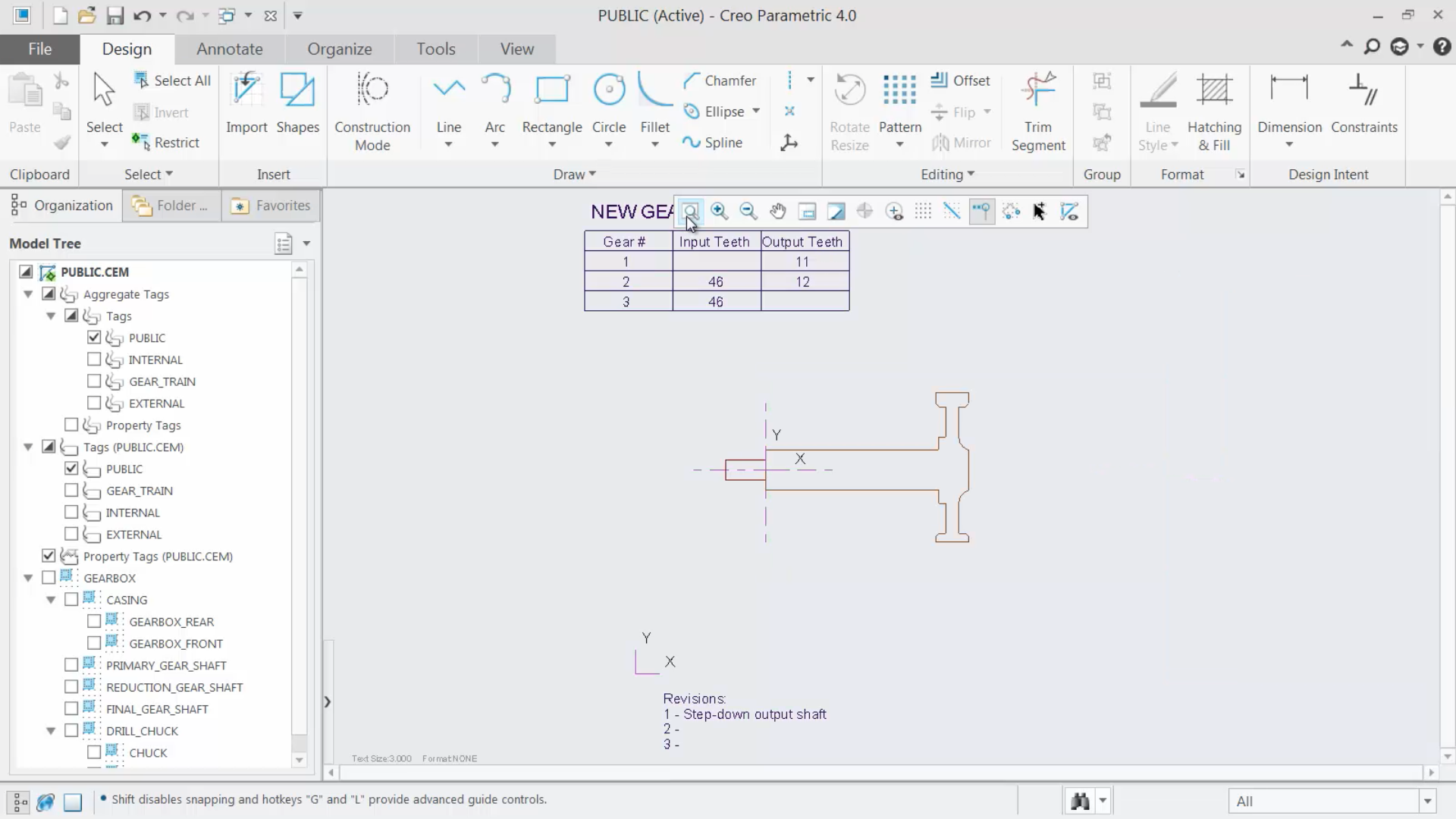The height and width of the screenshot is (819, 1456).
Task: Open the selection filter All combo box
Action: 1332,801
